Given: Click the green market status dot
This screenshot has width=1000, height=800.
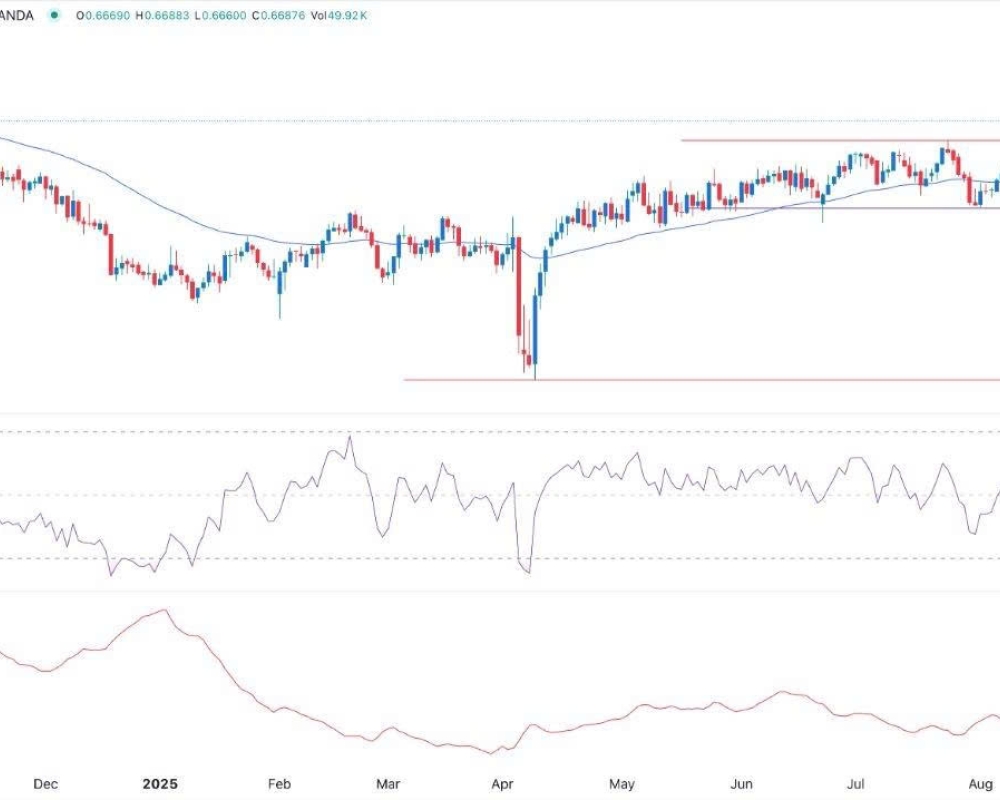Looking at the screenshot, I should click(52, 16).
